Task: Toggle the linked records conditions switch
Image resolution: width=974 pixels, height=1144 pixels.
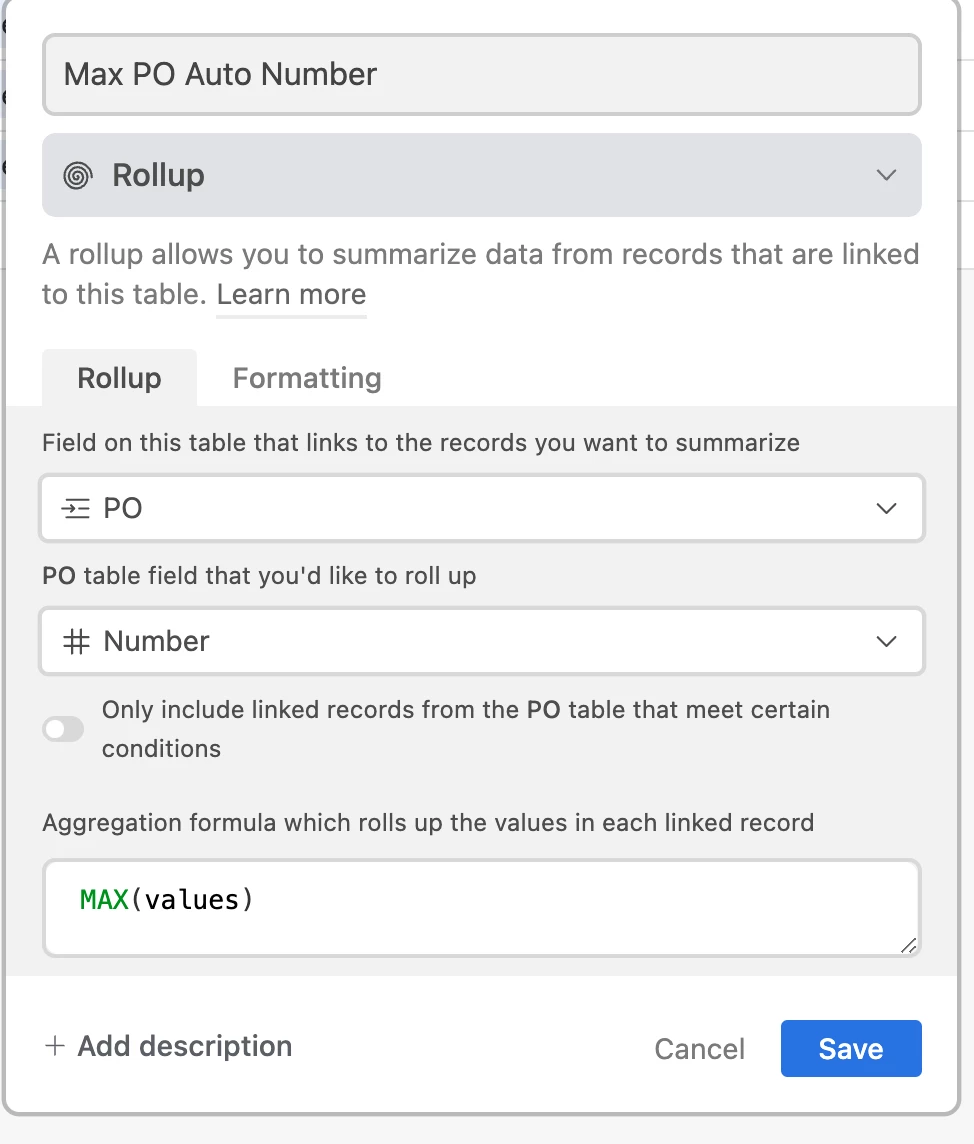Action: click(63, 729)
